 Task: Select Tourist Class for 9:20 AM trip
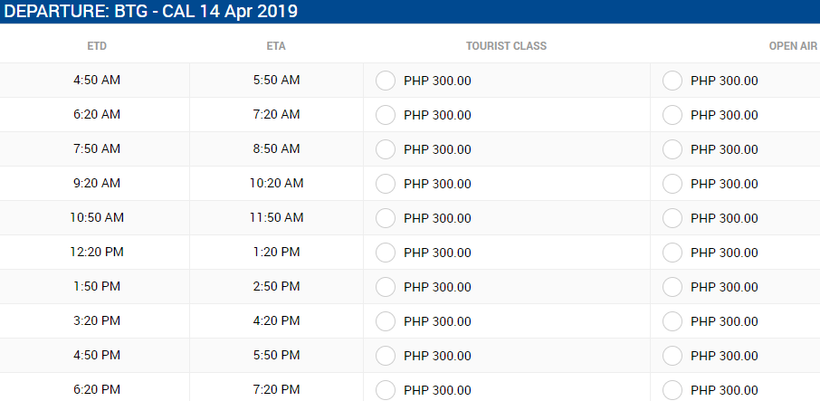pyautogui.click(x=385, y=184)
